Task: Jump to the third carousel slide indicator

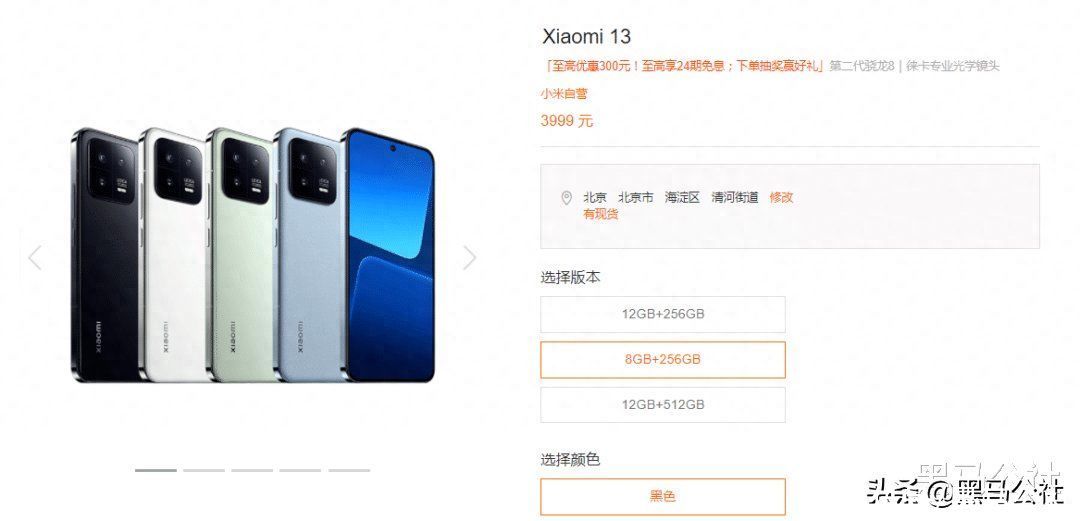Action: coord(252,471)
